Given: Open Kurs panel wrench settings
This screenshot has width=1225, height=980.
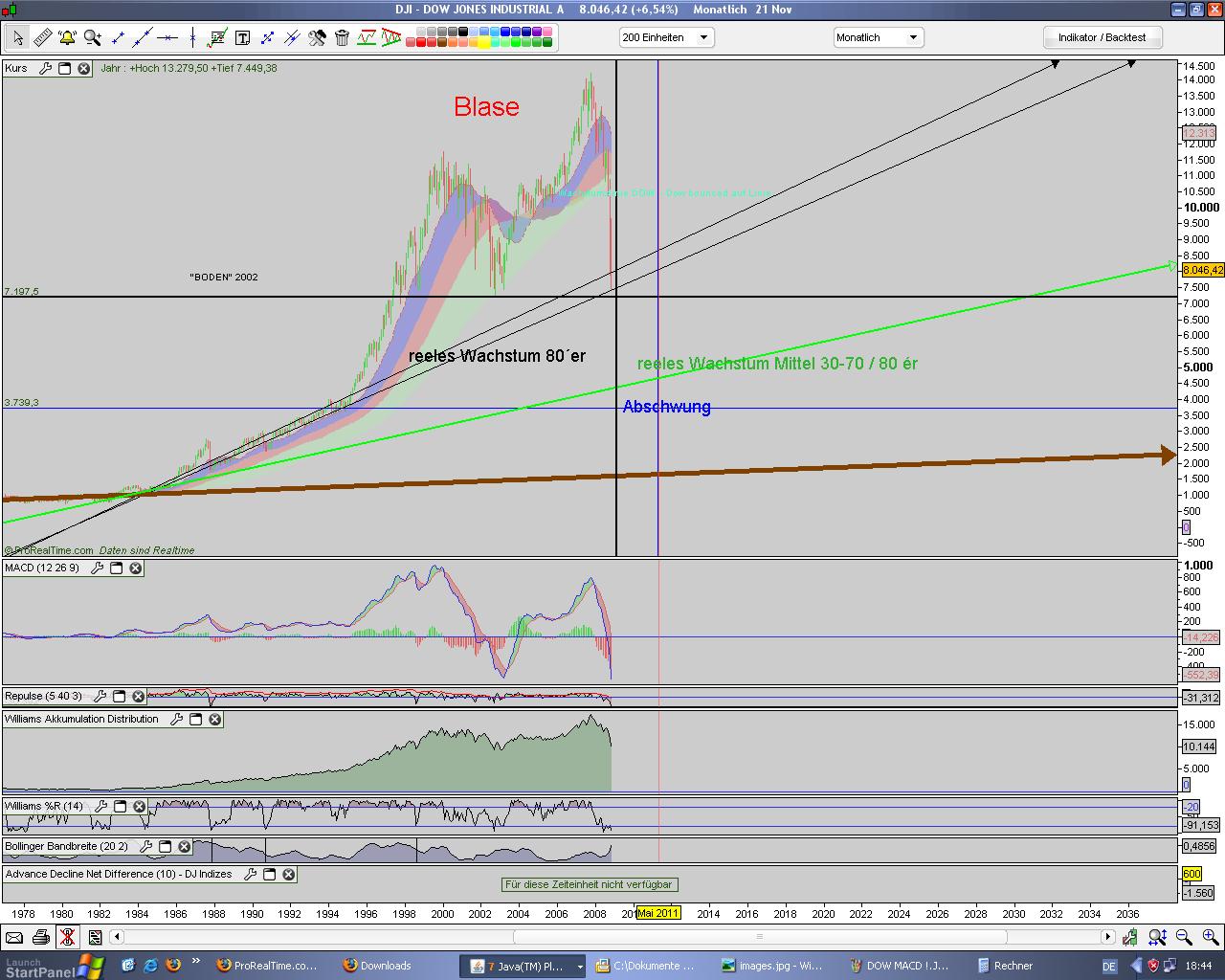Looking at the screenshot, I should pos(45,69).
